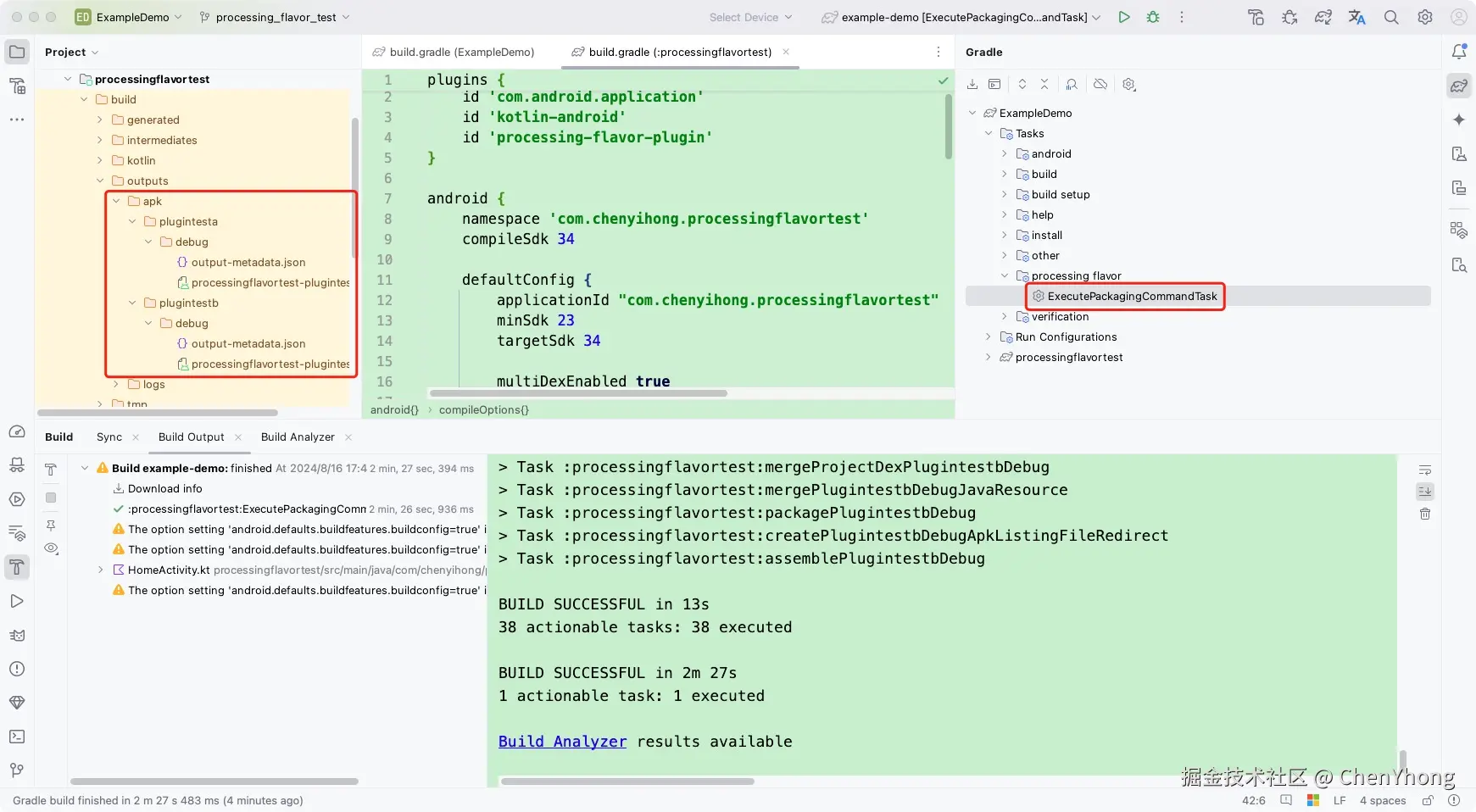Expand Run Configurations in Gradle panel
This screenshot has height=812, width=1476.
click(989, 336)
